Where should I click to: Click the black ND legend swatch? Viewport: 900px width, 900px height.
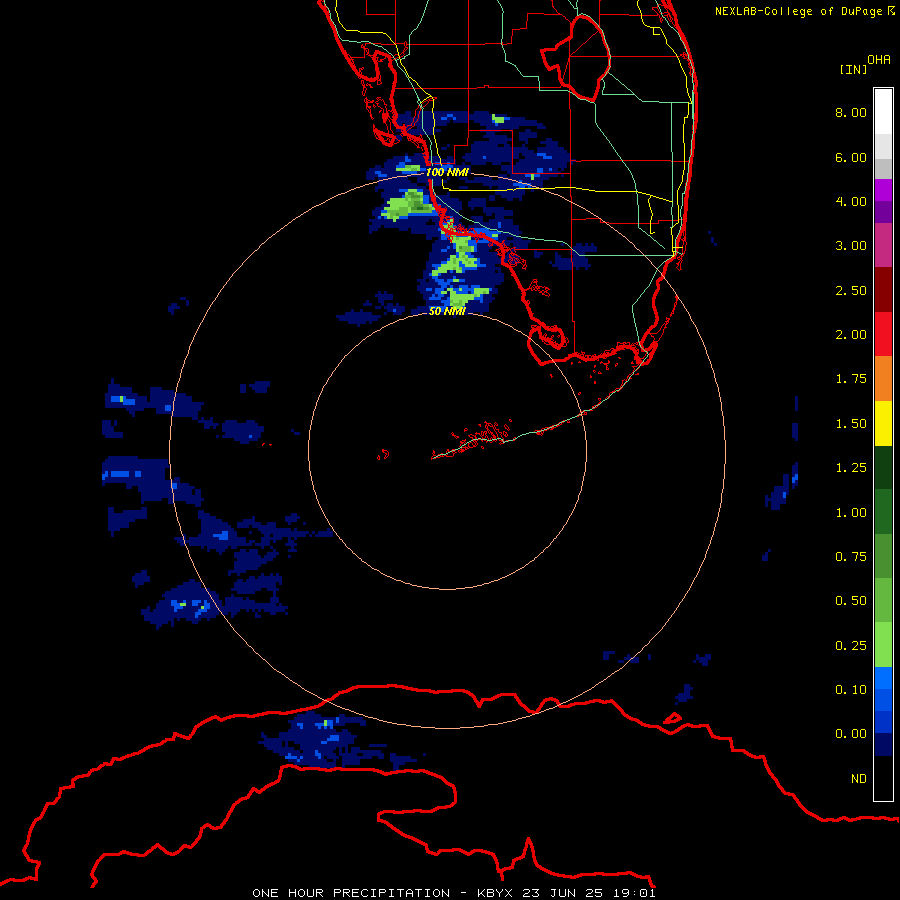(883, 778)
